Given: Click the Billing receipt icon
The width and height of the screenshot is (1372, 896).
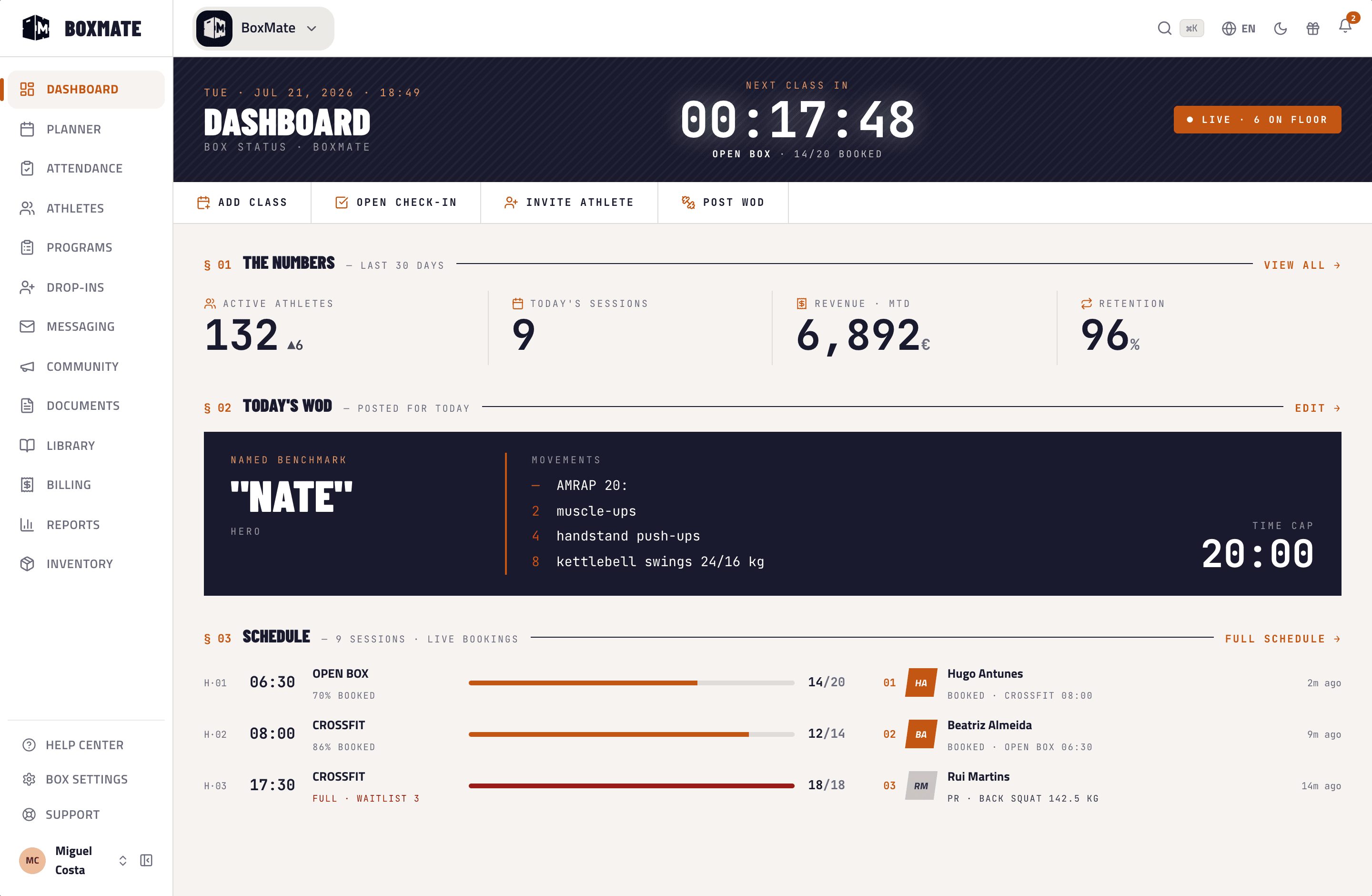Looking at the screenshot, I should 27,485.
